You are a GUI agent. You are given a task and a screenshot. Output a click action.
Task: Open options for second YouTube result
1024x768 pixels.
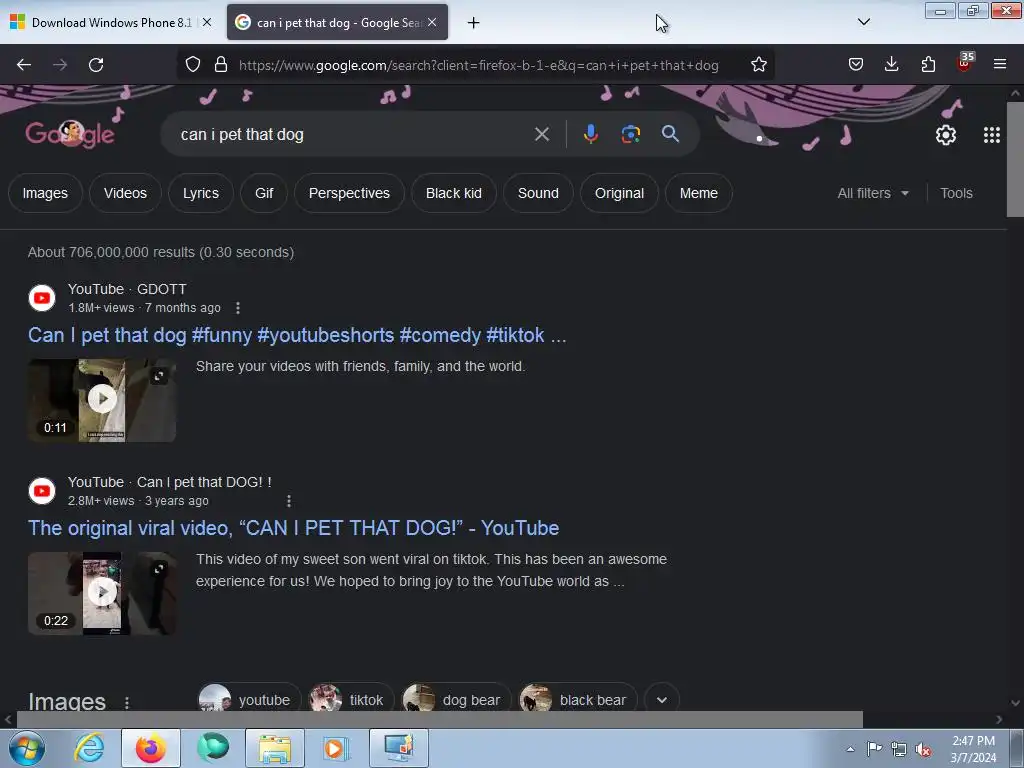289,501
